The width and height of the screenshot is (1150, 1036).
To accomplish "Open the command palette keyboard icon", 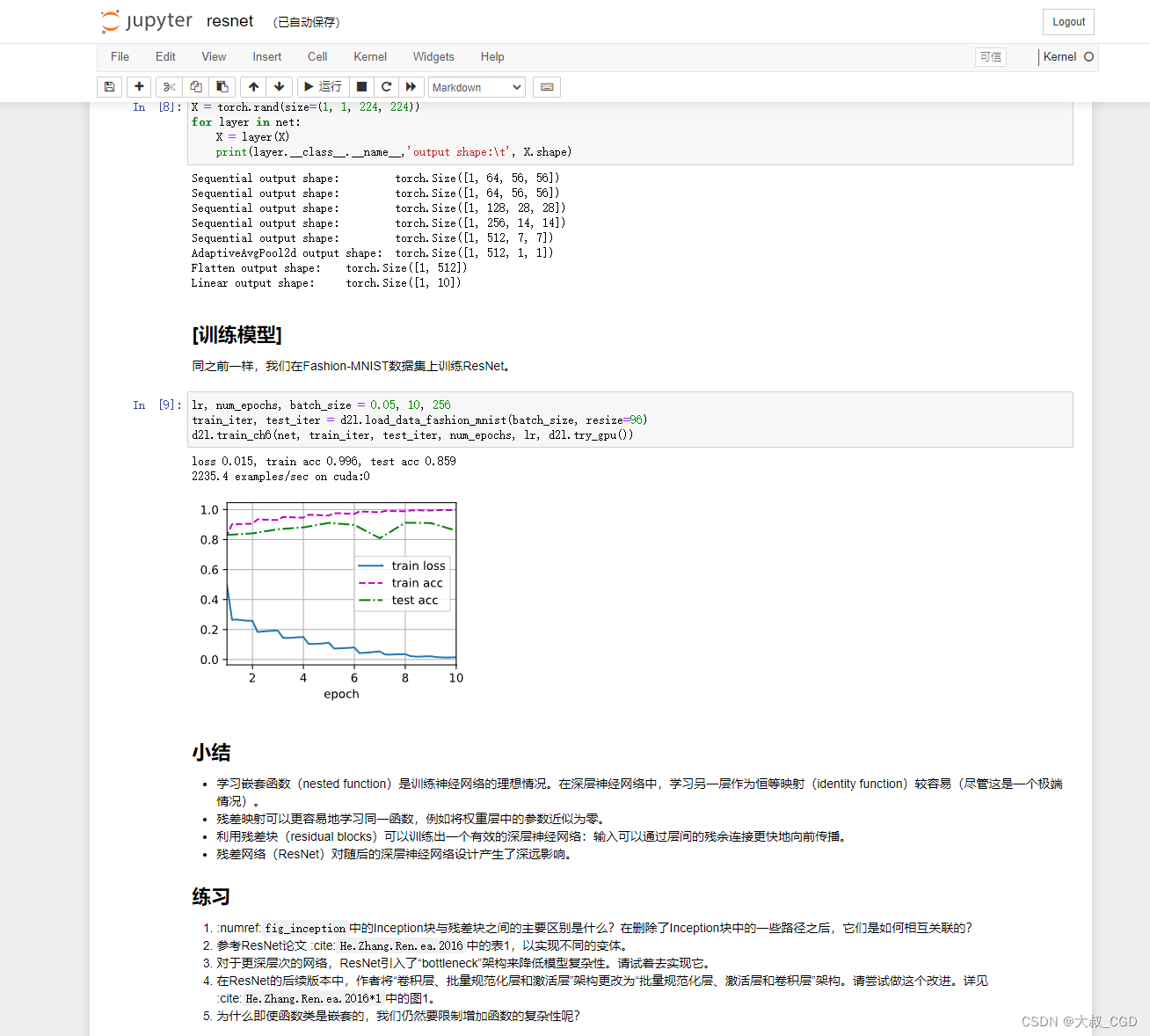I will tap(547, 87).
